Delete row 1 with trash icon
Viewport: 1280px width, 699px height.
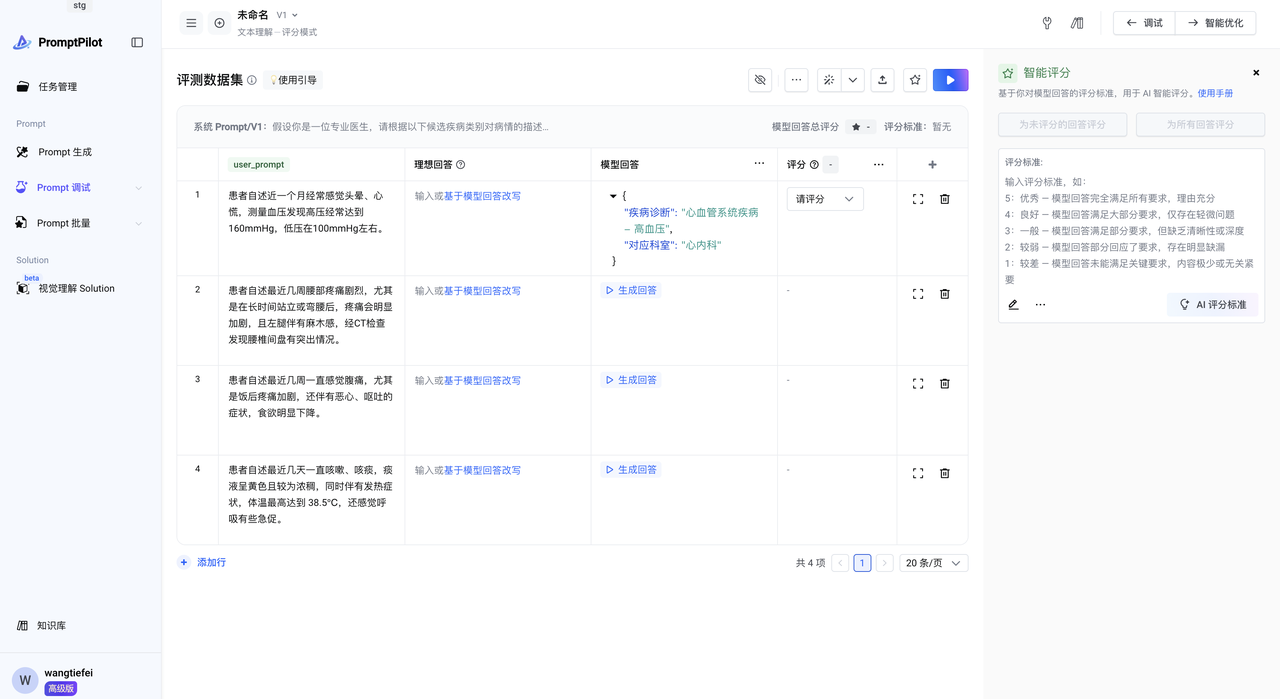[x=944, y=199]
